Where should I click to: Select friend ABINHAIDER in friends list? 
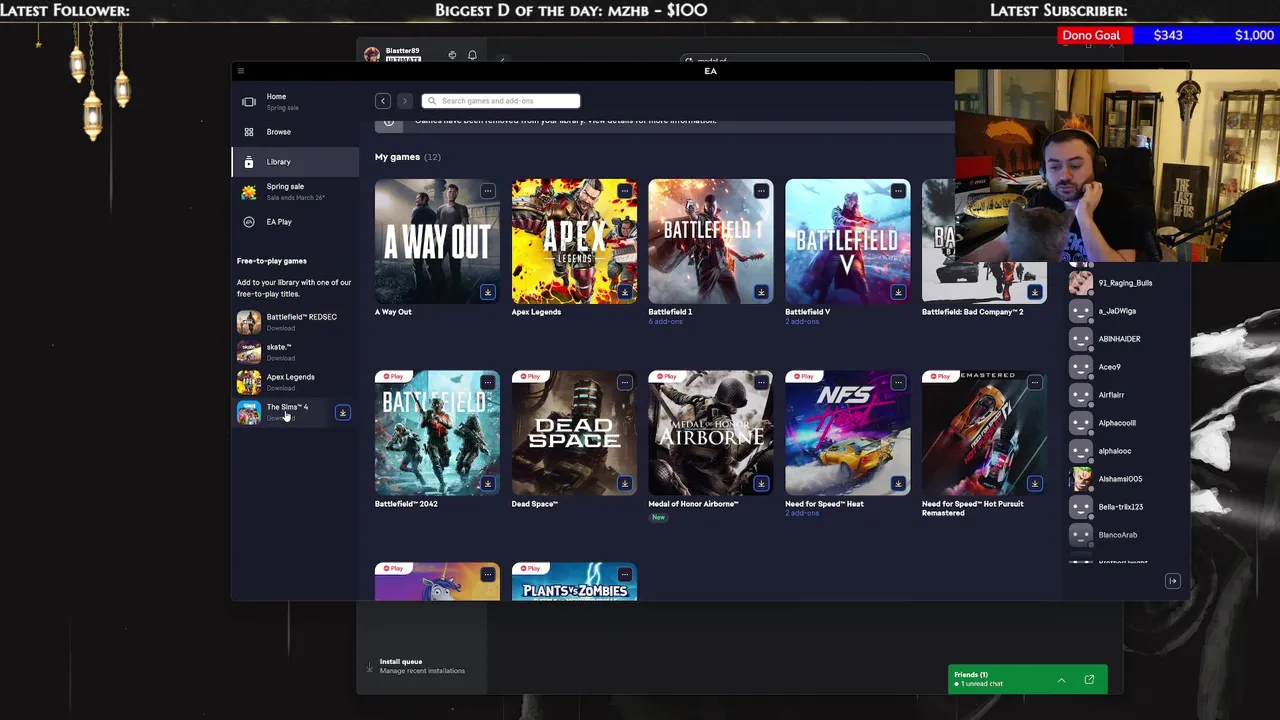(x=1125, y=339)
